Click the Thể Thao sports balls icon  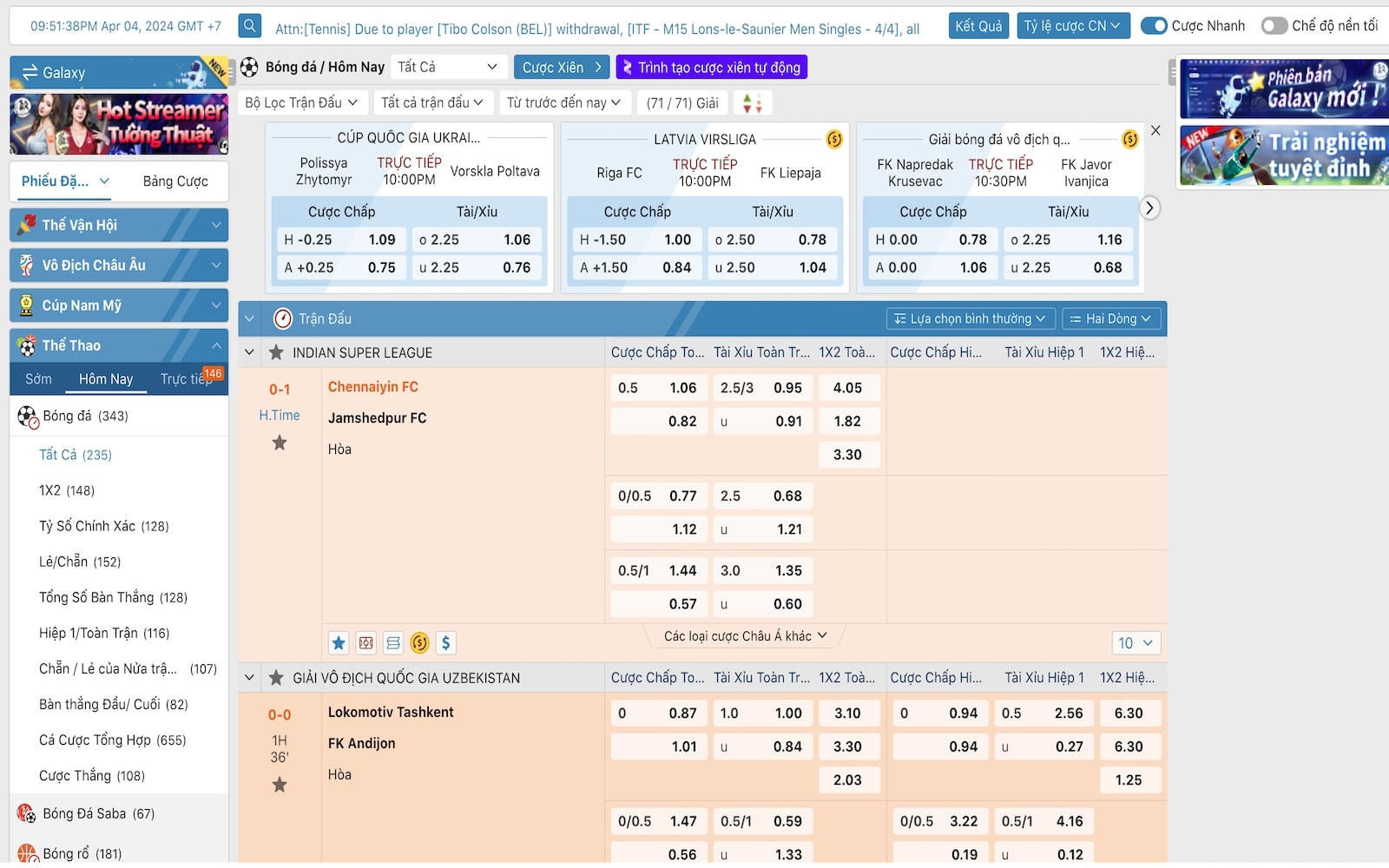click(27, 345)
